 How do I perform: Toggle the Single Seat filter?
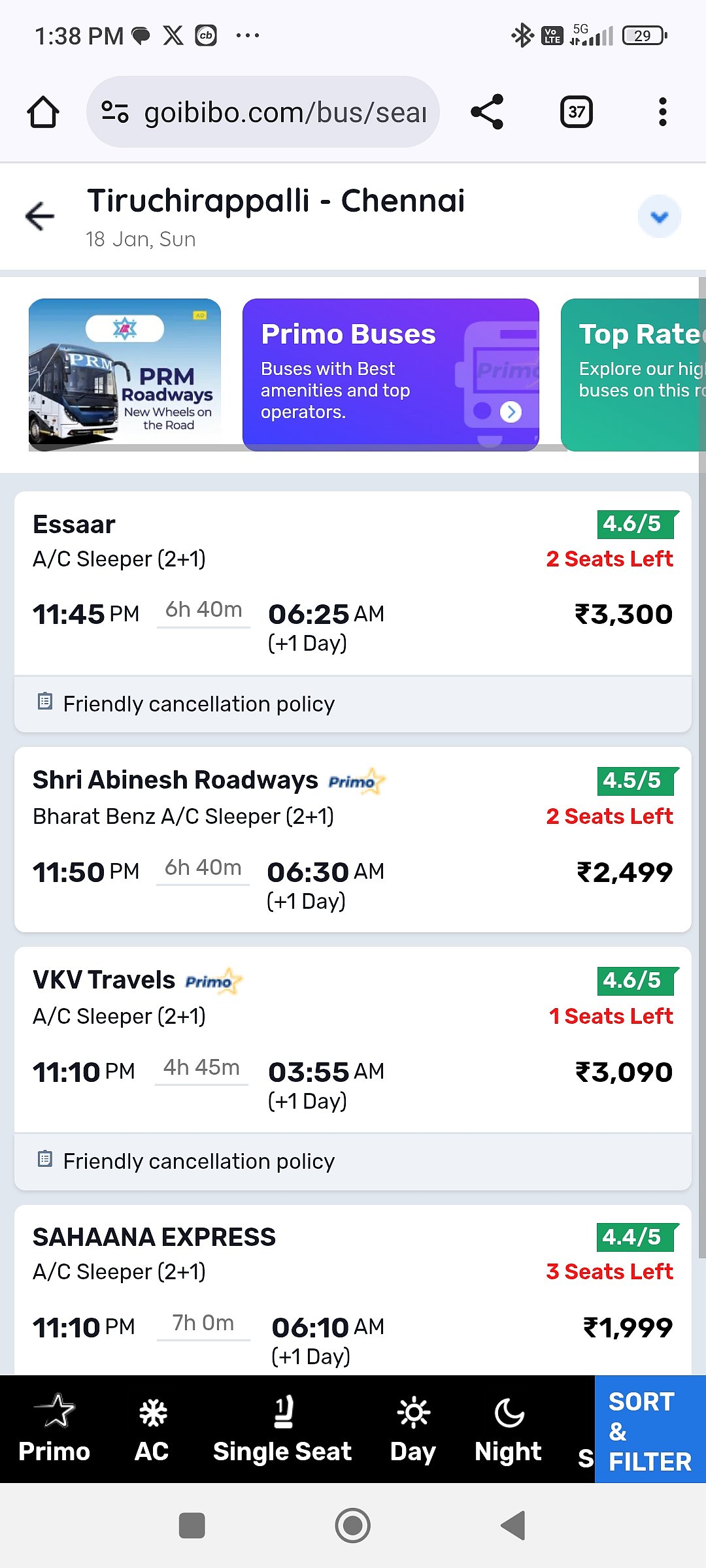282,1429
